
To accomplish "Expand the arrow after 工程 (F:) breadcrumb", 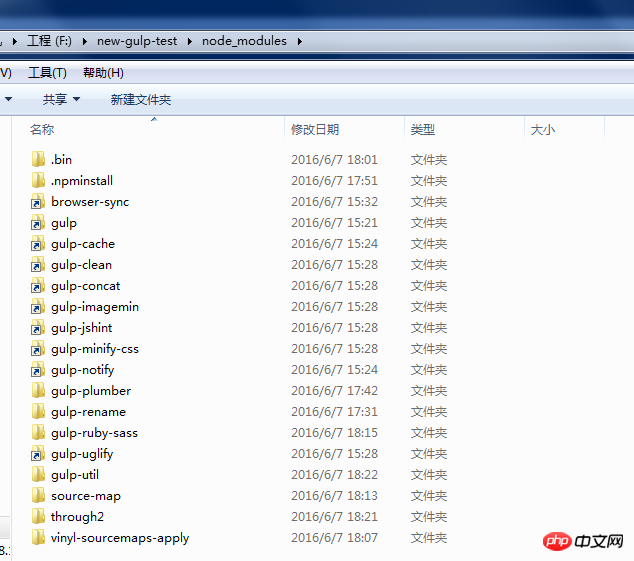I will 85,41.
